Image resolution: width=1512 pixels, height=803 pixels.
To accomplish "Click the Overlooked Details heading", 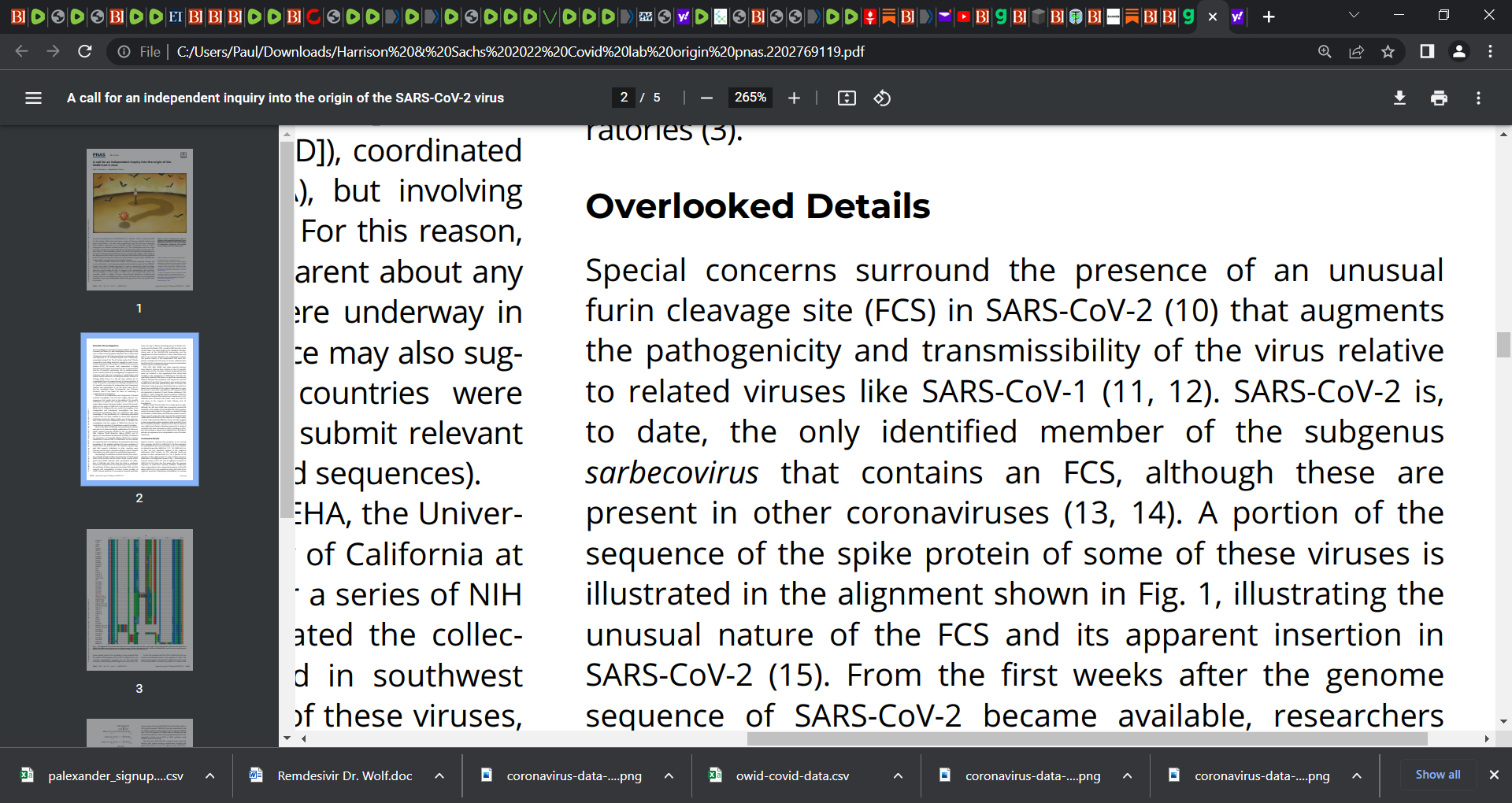I will (758, 206).
